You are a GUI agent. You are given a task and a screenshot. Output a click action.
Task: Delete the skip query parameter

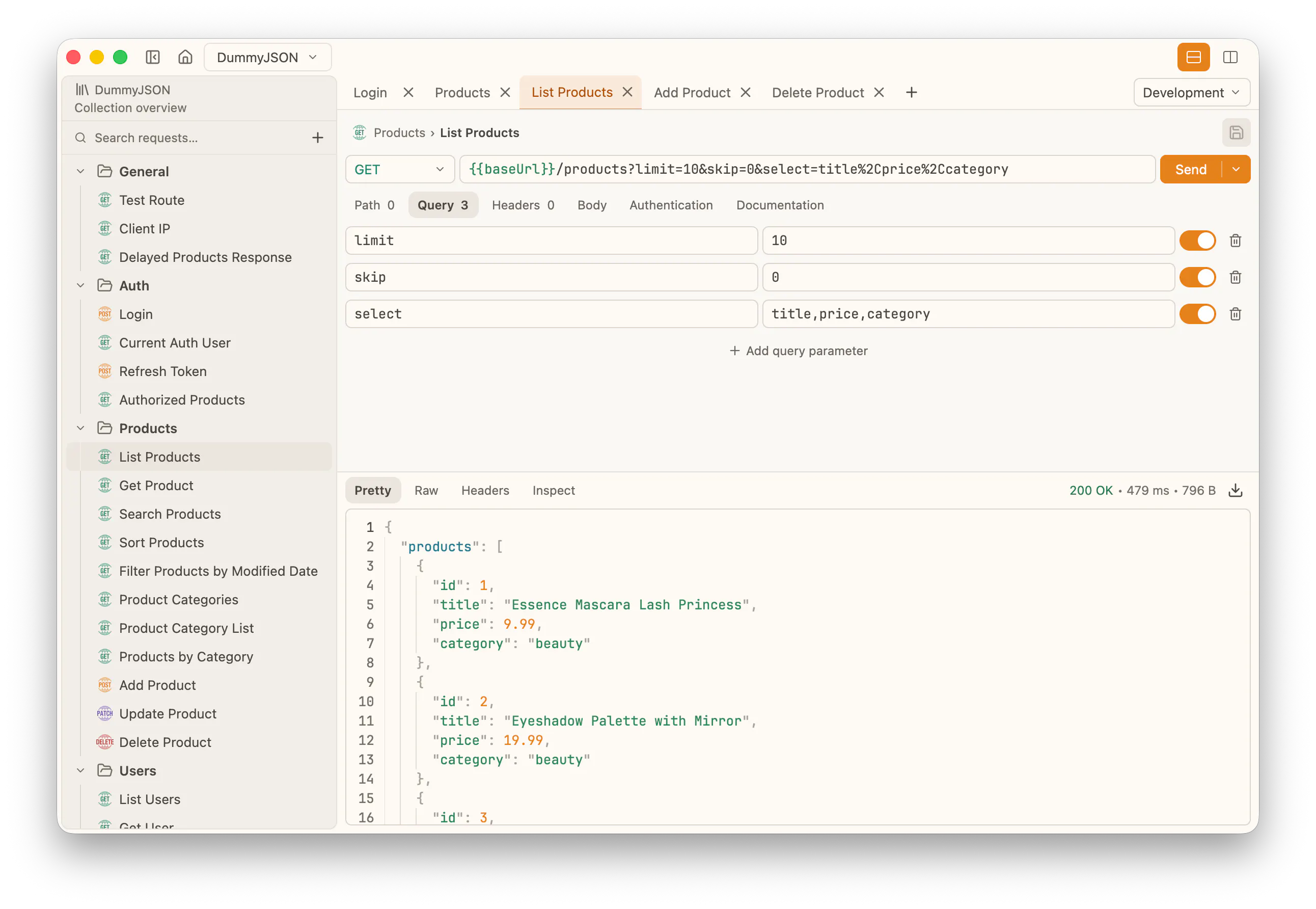pos(1235,277)
